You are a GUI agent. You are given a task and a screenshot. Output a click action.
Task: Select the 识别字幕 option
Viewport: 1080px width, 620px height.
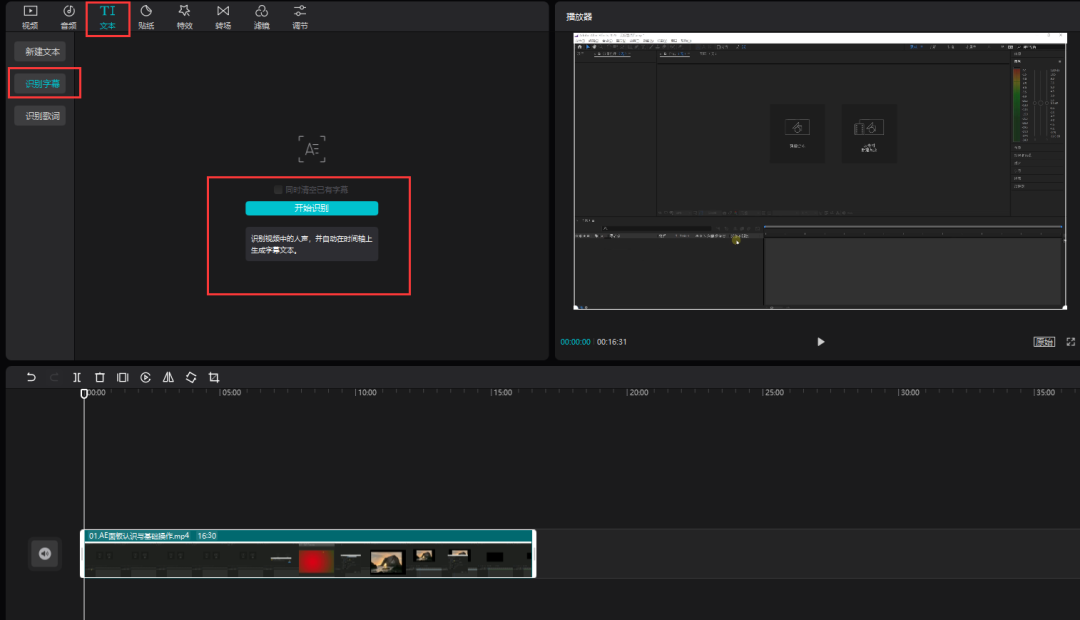(x=41, y=83)
